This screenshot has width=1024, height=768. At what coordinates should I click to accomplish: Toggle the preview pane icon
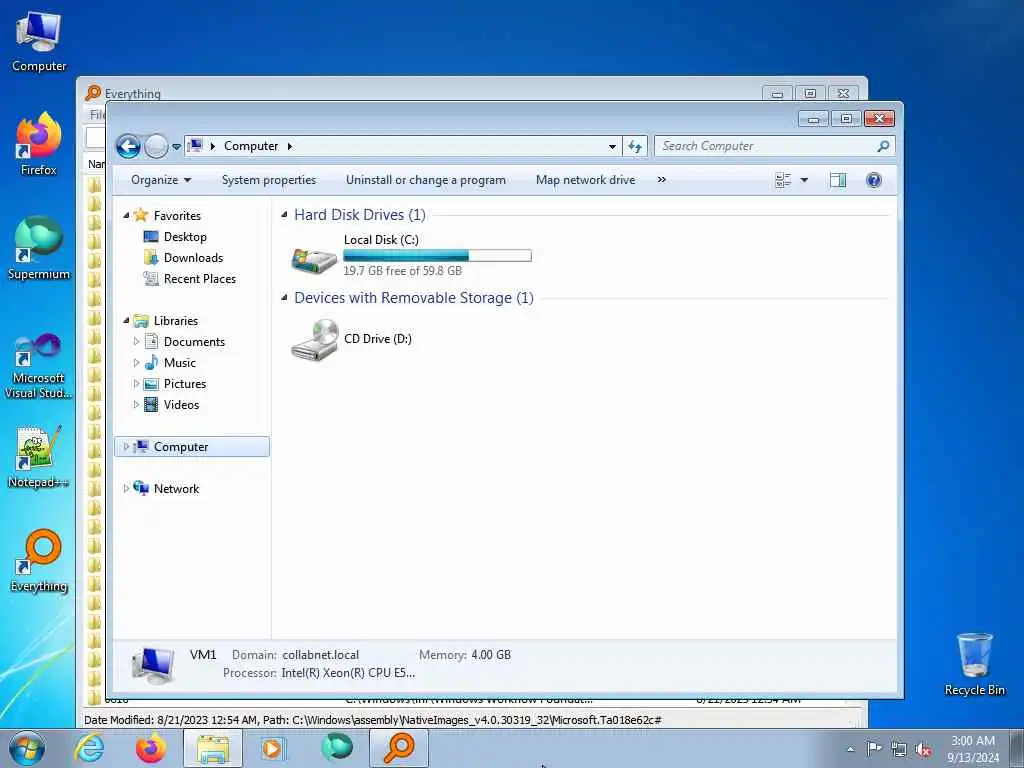838,180
